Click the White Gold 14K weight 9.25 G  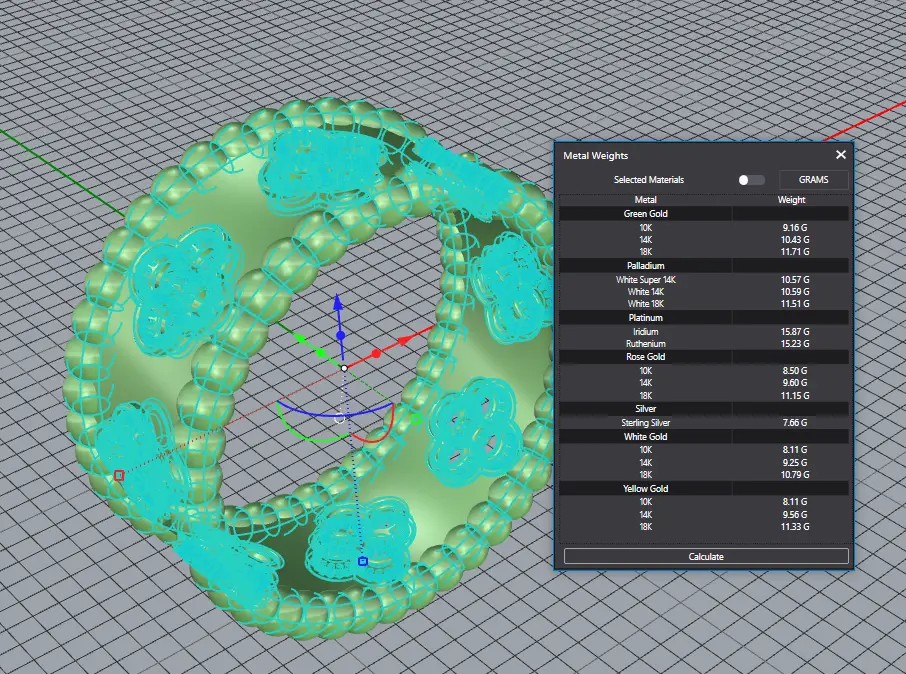point(795,462)
